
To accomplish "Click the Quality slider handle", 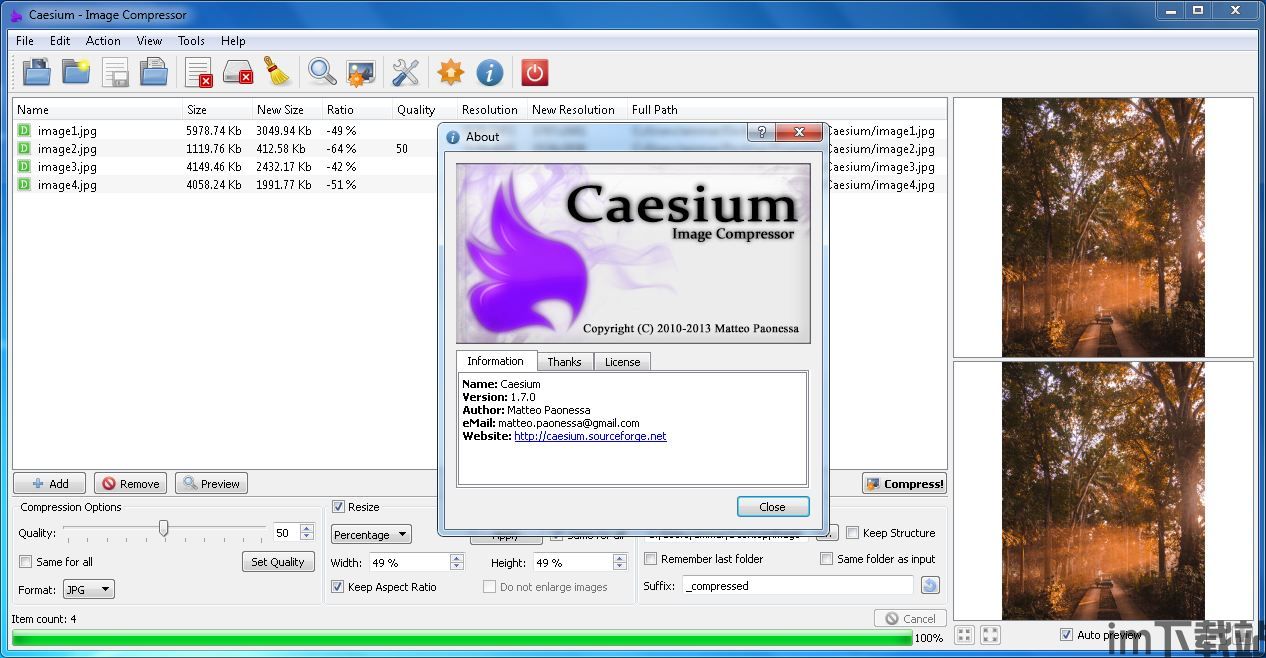I will tap(163, 529).
